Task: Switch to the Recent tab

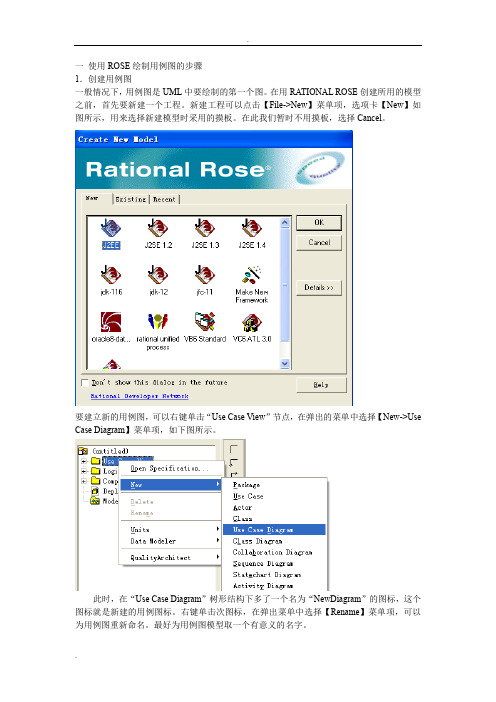Action: [164, 199]
